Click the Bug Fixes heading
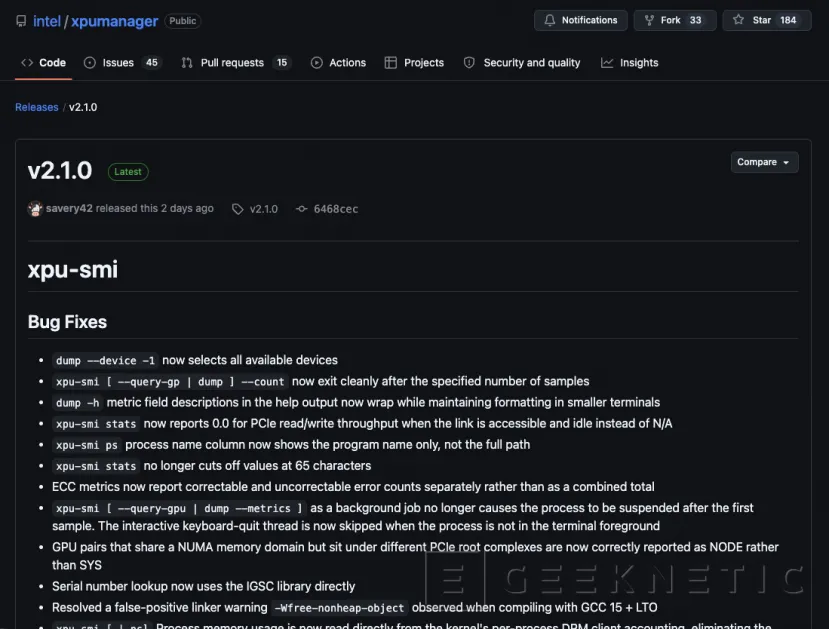Viewport: 829px width, 629px height. (x=67, y=321)
